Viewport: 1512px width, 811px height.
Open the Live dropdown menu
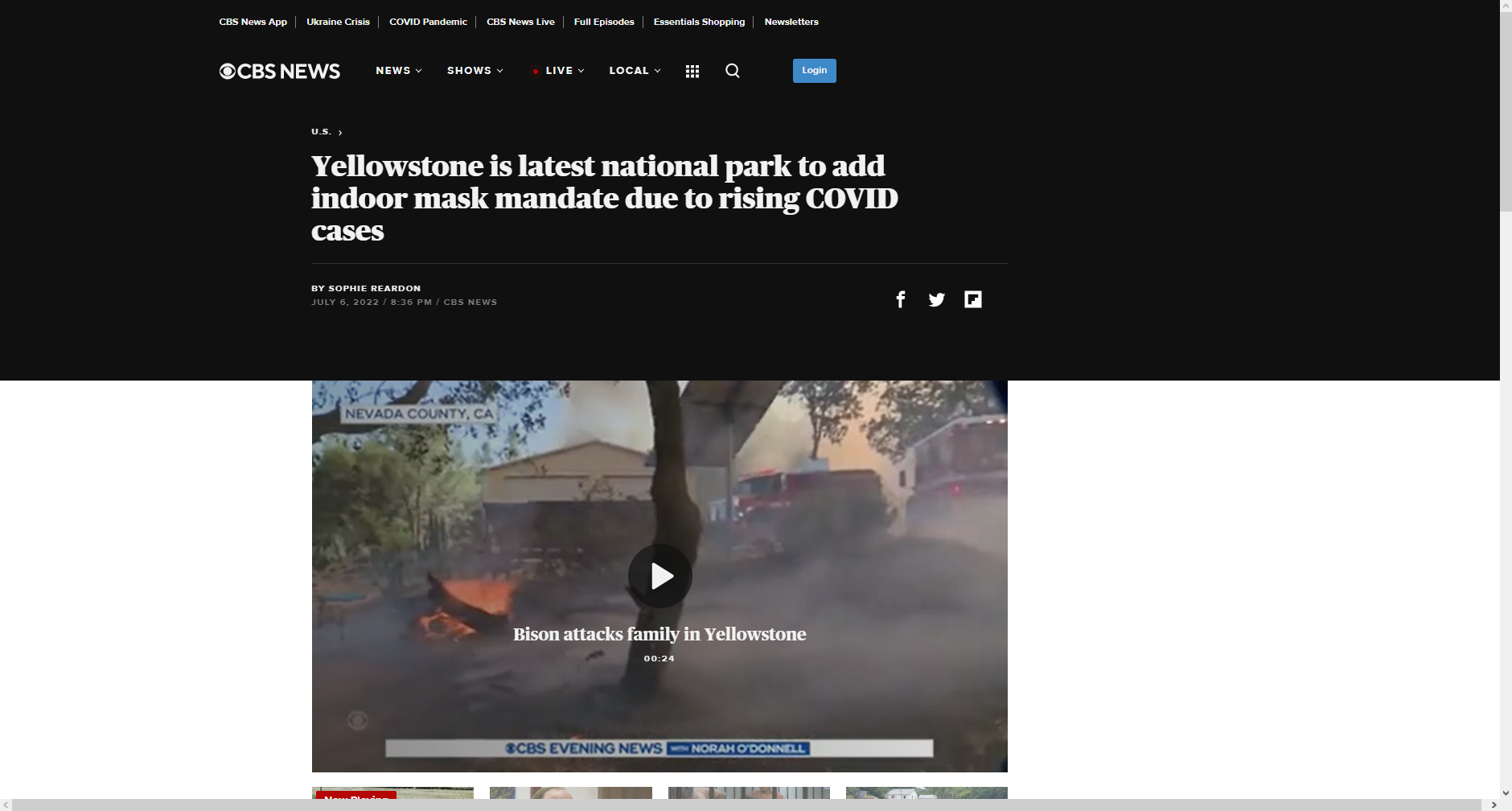[559, 71]
